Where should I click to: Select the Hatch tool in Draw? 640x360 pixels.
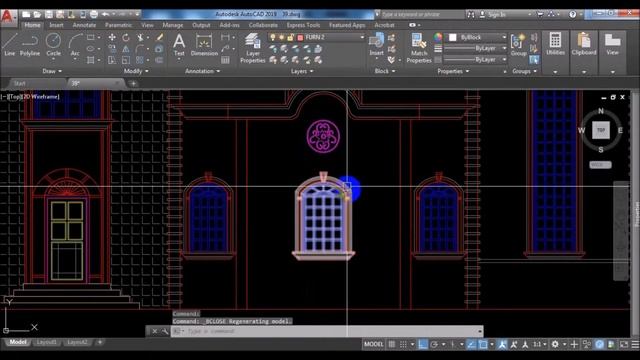(90, 60)
